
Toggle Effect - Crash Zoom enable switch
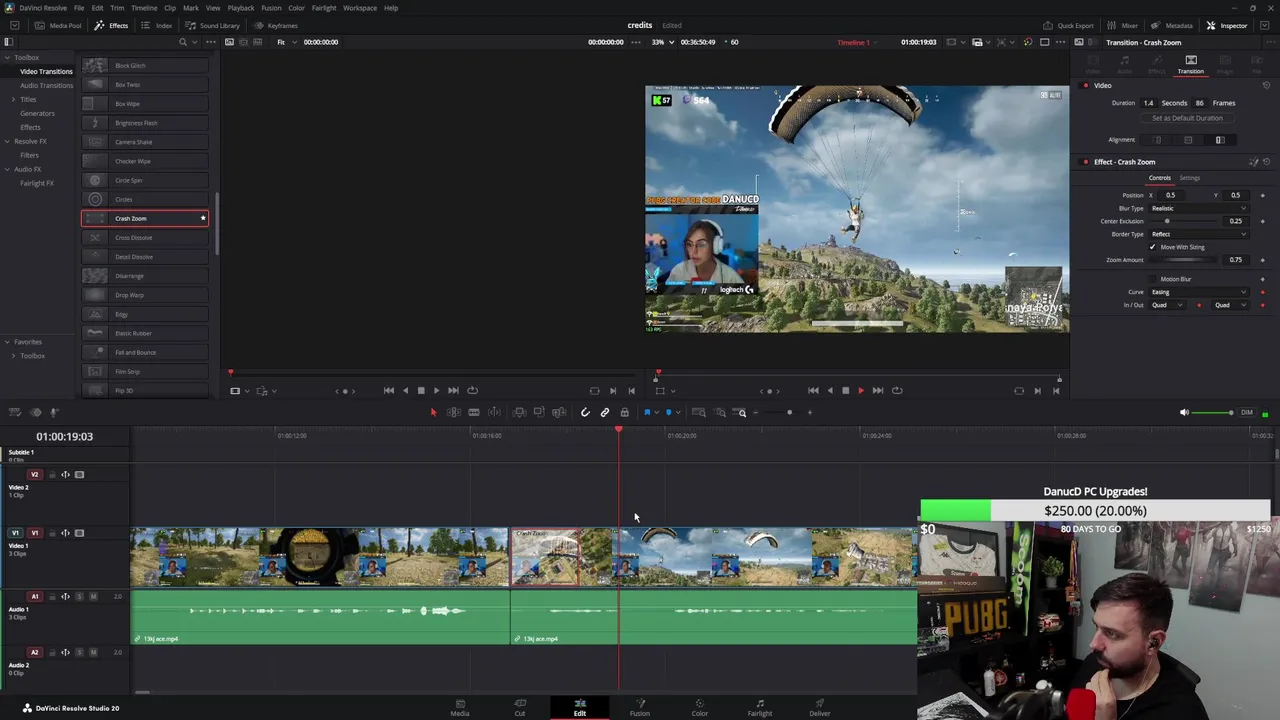click(1085, 162)
